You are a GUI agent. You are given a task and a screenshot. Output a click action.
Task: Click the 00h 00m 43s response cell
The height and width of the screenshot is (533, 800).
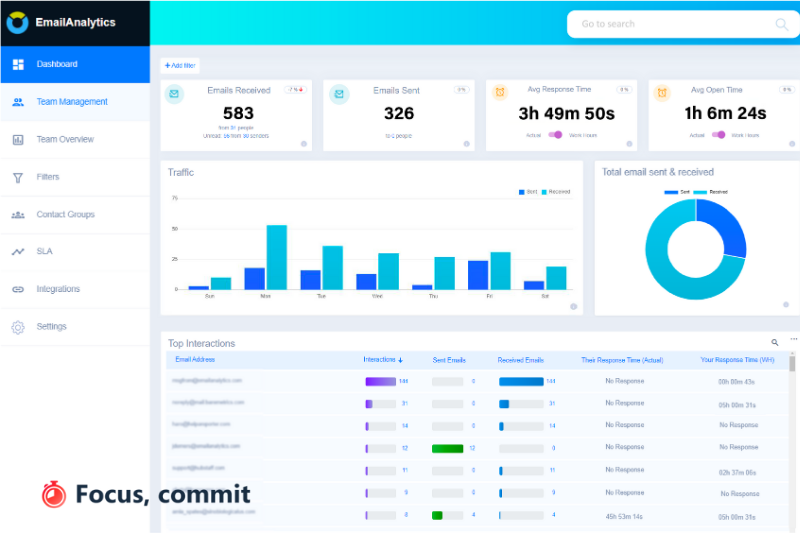pos(736,382)
